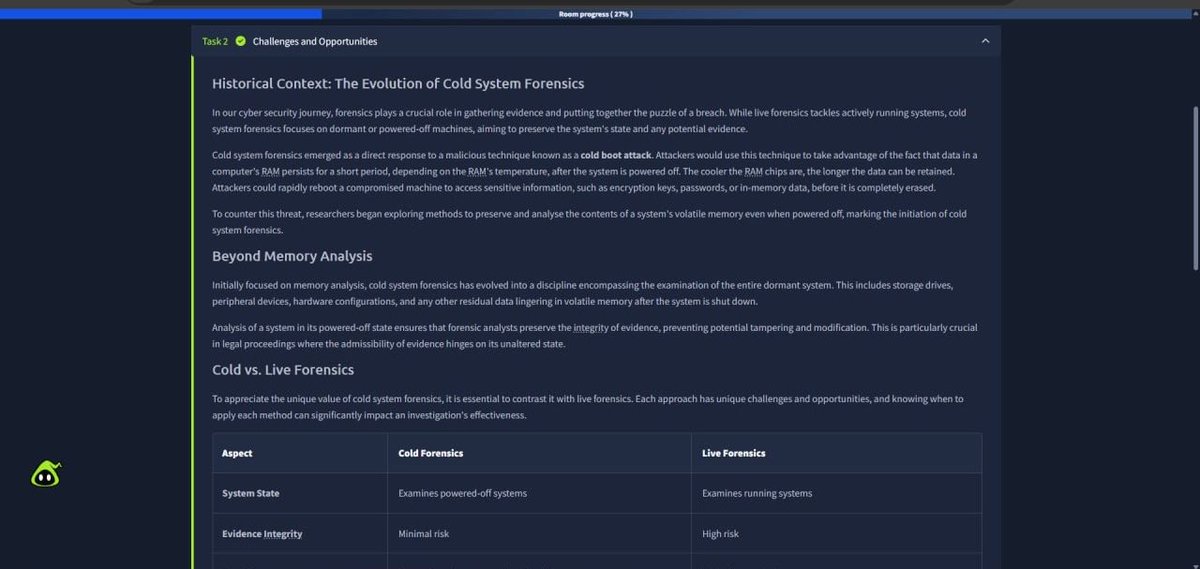
Task: Click the Live Forensics column header
Action: (734, 453)
